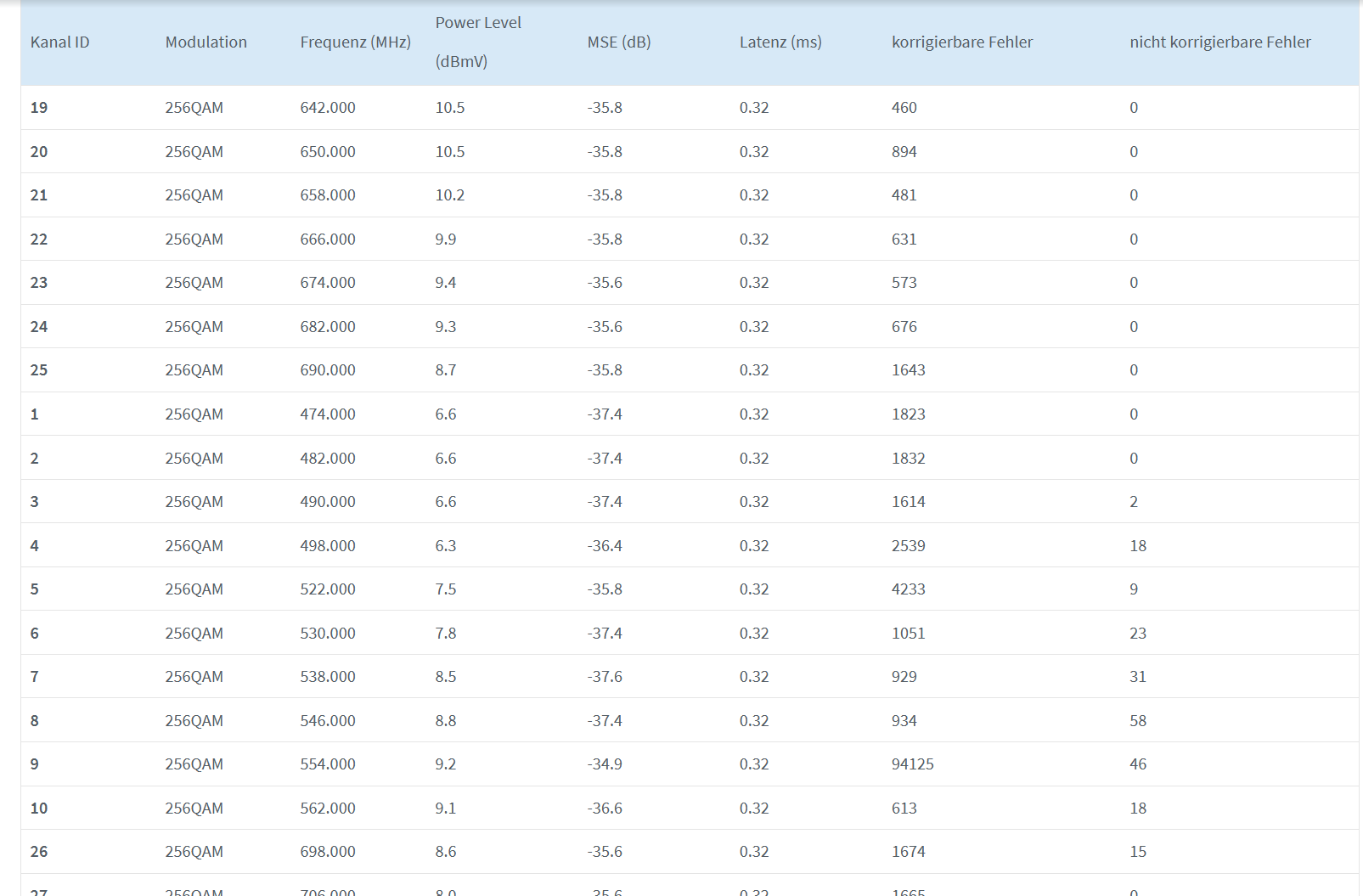Click correctable errors value "1643"
This screenshot has width=1363, height=896.
tap(909, 370)
